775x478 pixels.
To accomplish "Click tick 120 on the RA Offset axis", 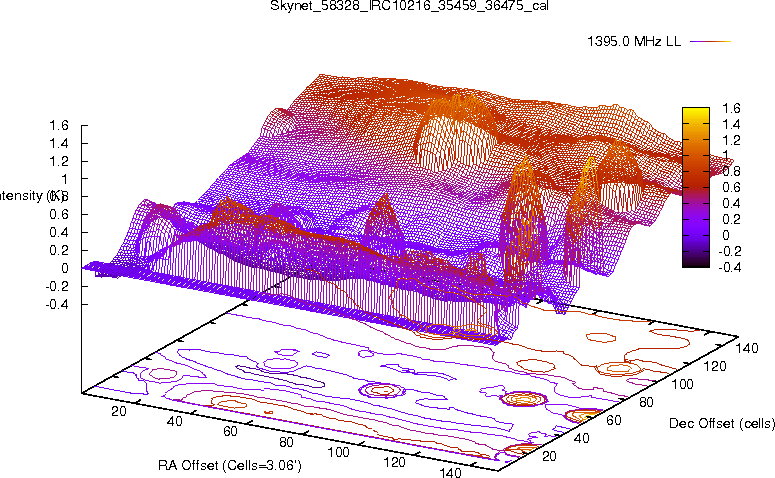I will pyautogui.click(x=394, y=463).
